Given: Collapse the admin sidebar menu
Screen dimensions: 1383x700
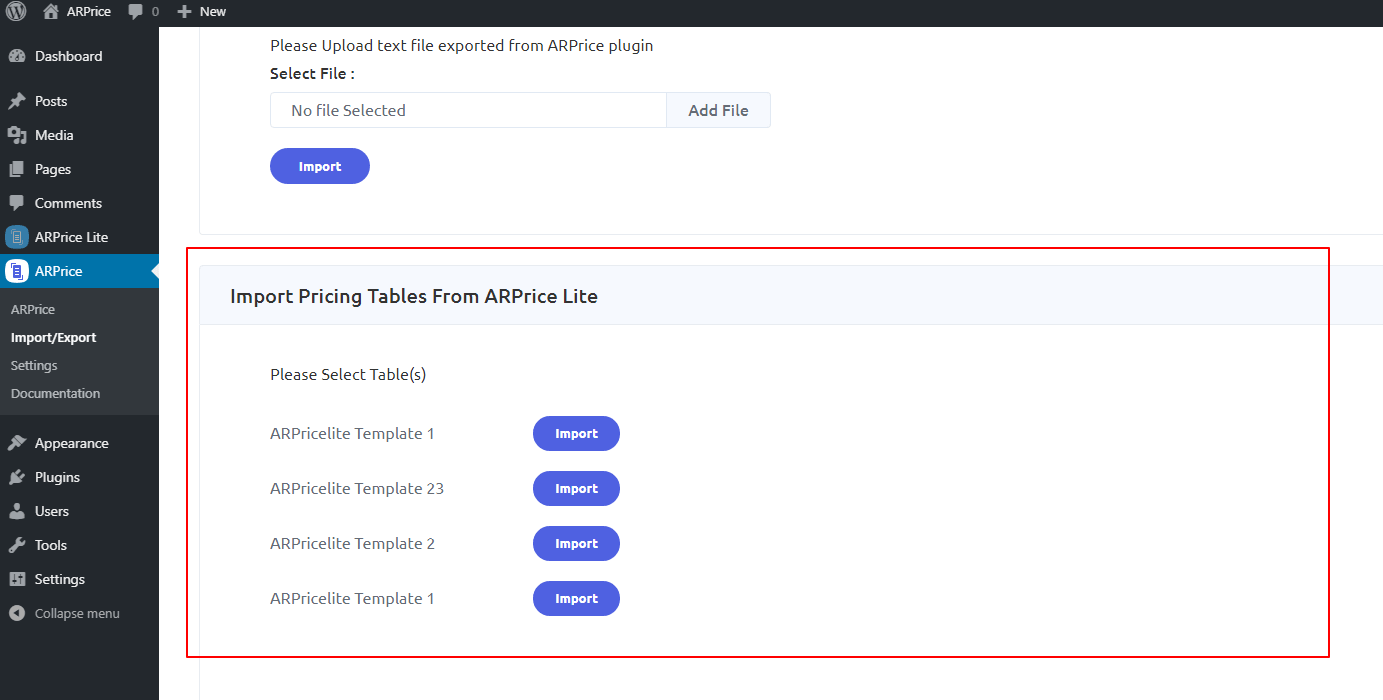Looking at the screenshot, I should 64,613.
